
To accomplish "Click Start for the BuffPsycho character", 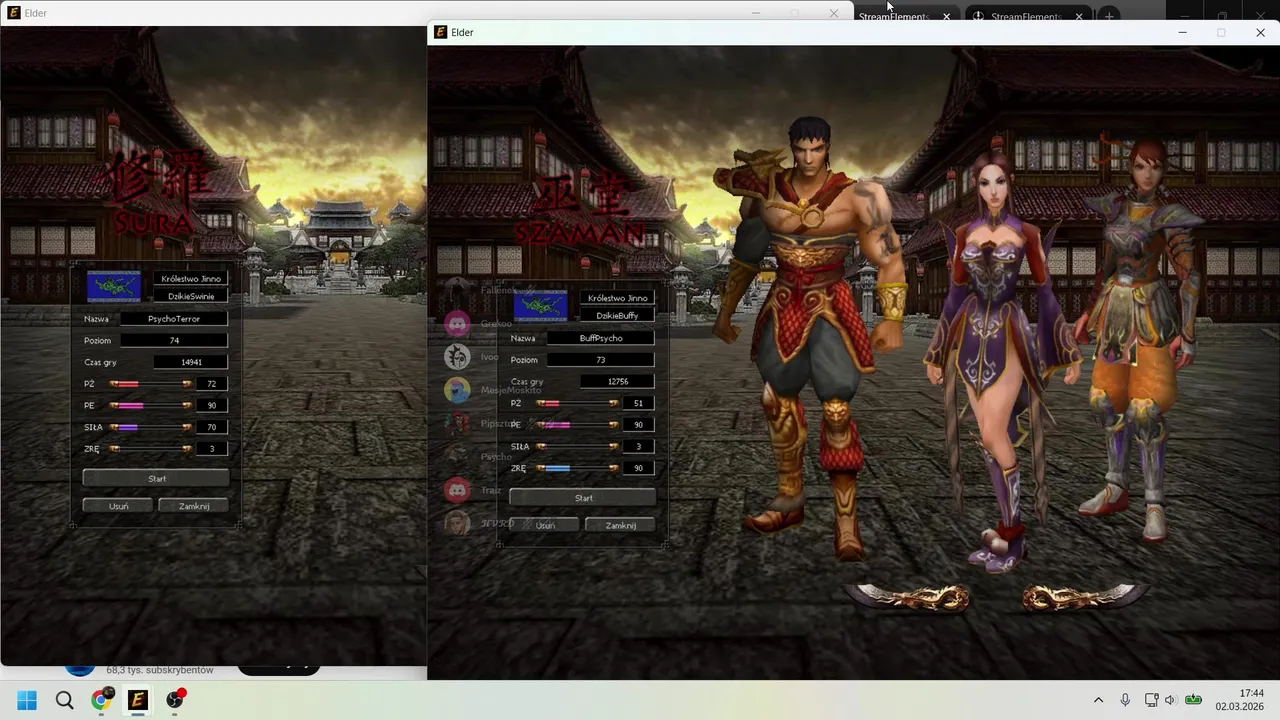I will click(x=583, y=497).
